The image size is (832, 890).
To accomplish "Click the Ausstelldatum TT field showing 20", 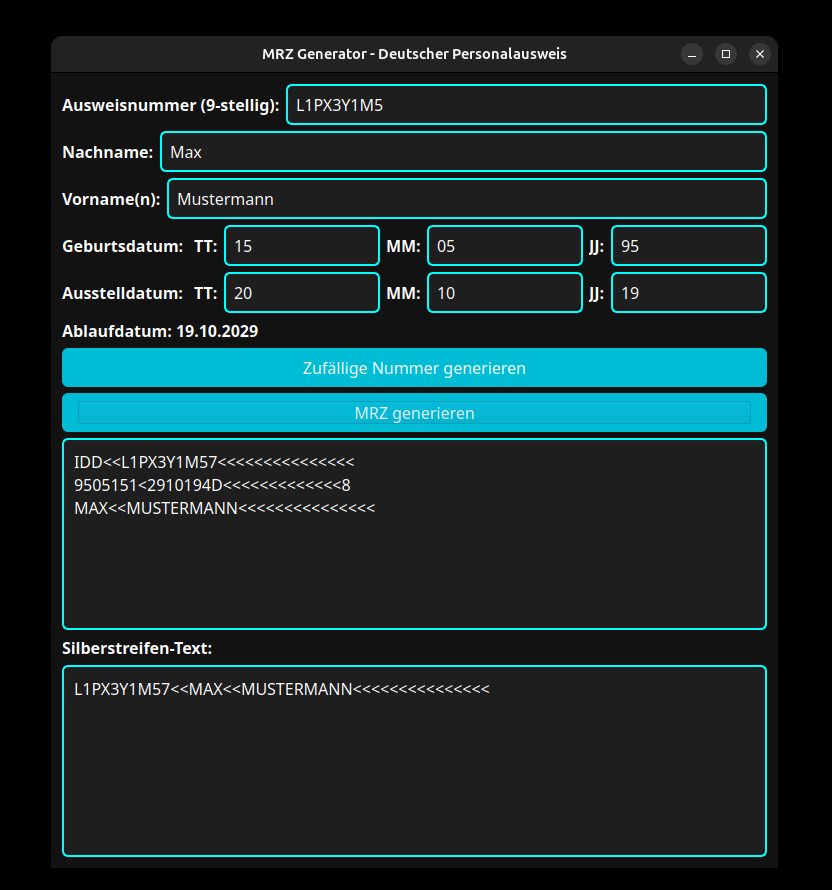I will coord(302,293).
